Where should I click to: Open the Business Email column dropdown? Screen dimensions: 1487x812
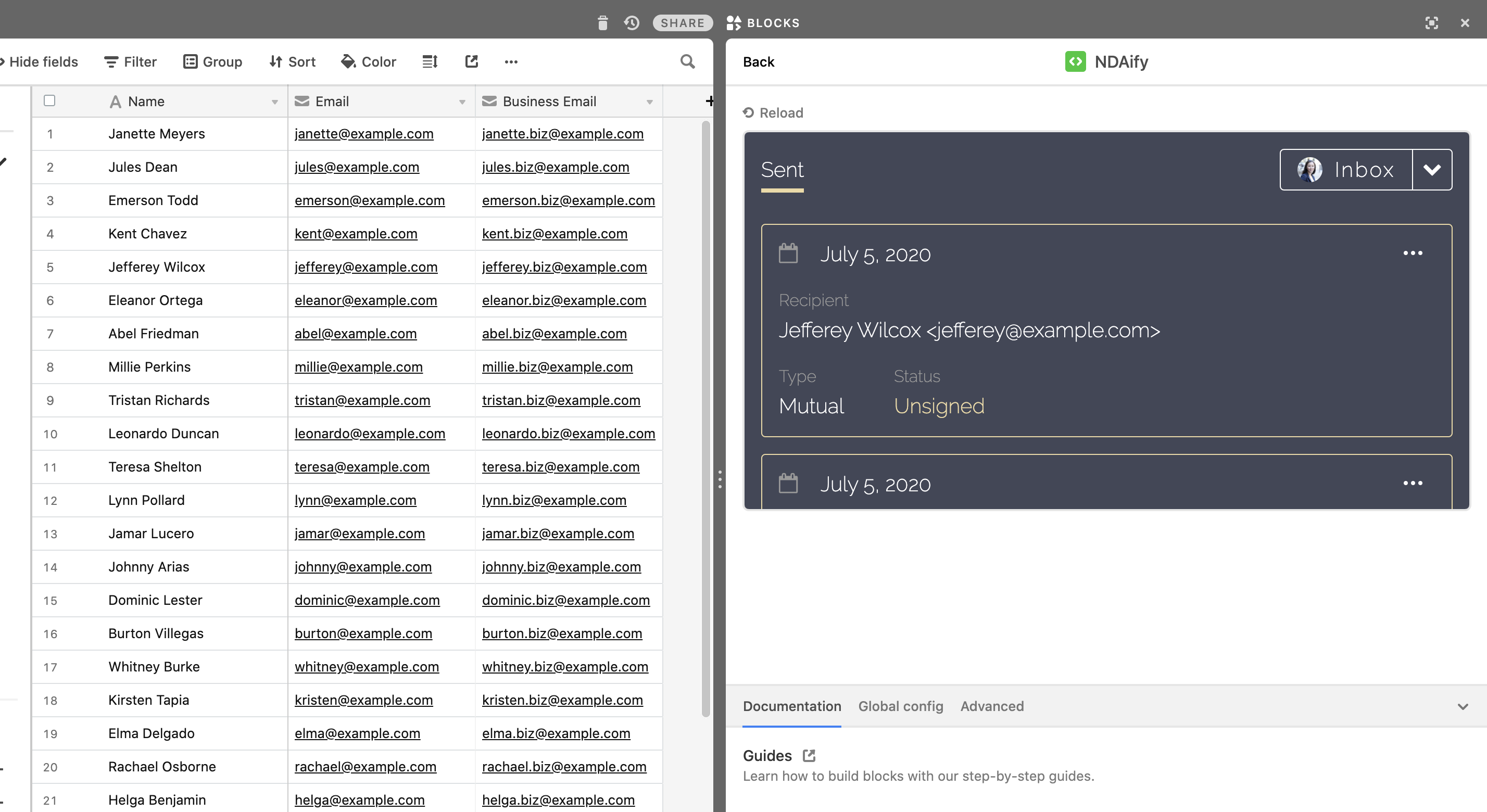649,102
